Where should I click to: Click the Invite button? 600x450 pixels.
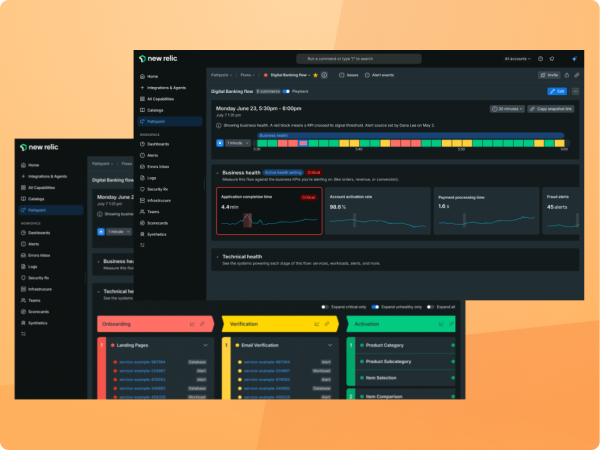(x=549, y=75)
